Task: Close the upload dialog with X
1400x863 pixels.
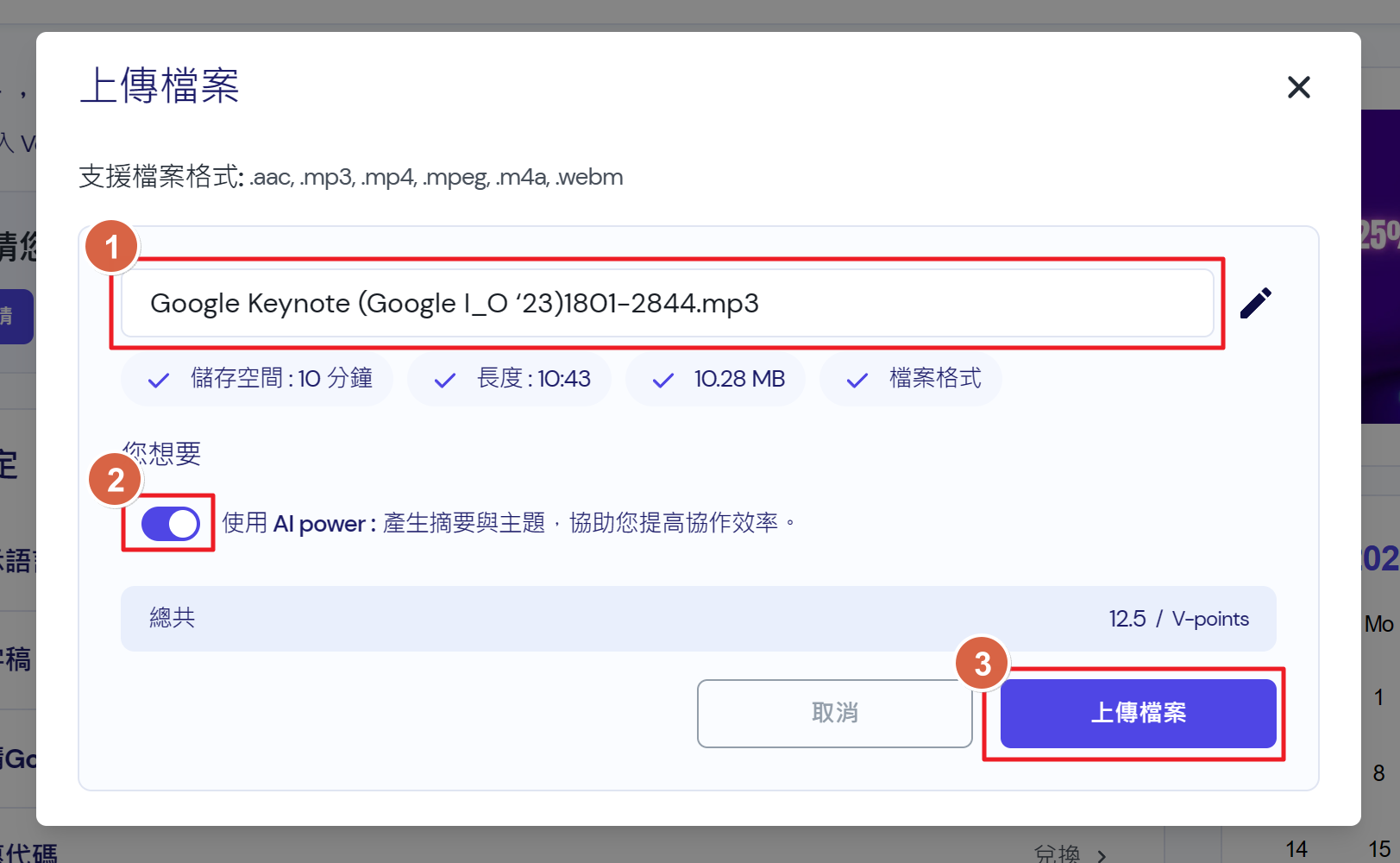Action: click(x=1298, y=87)
